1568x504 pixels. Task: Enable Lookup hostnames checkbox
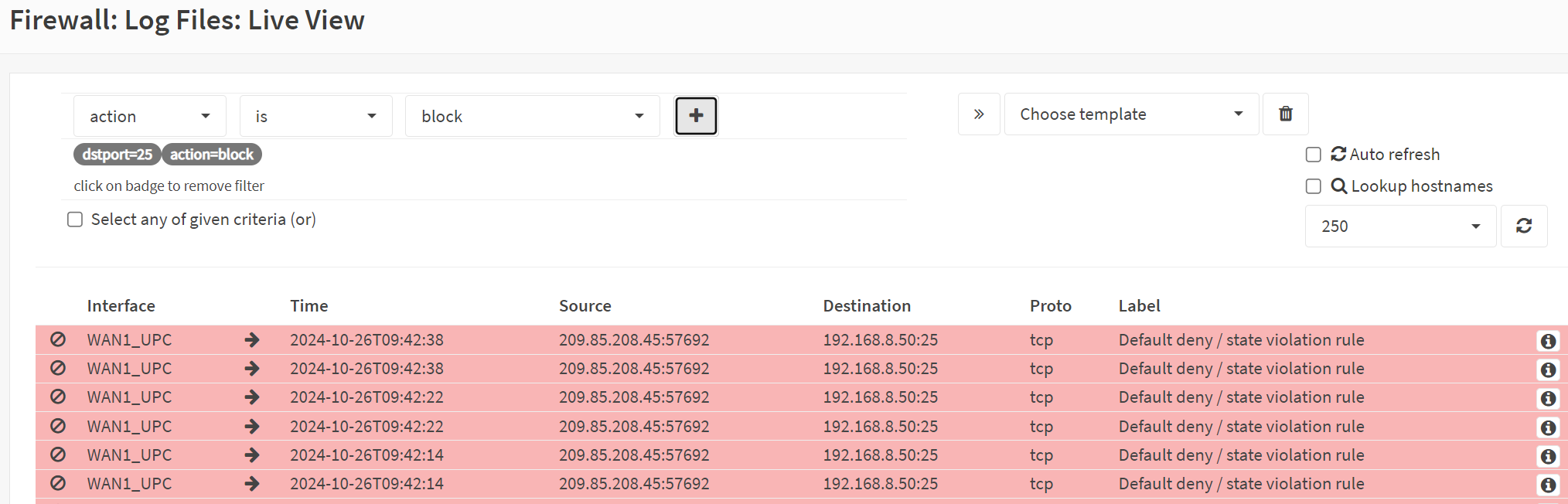click(1313, 186)
